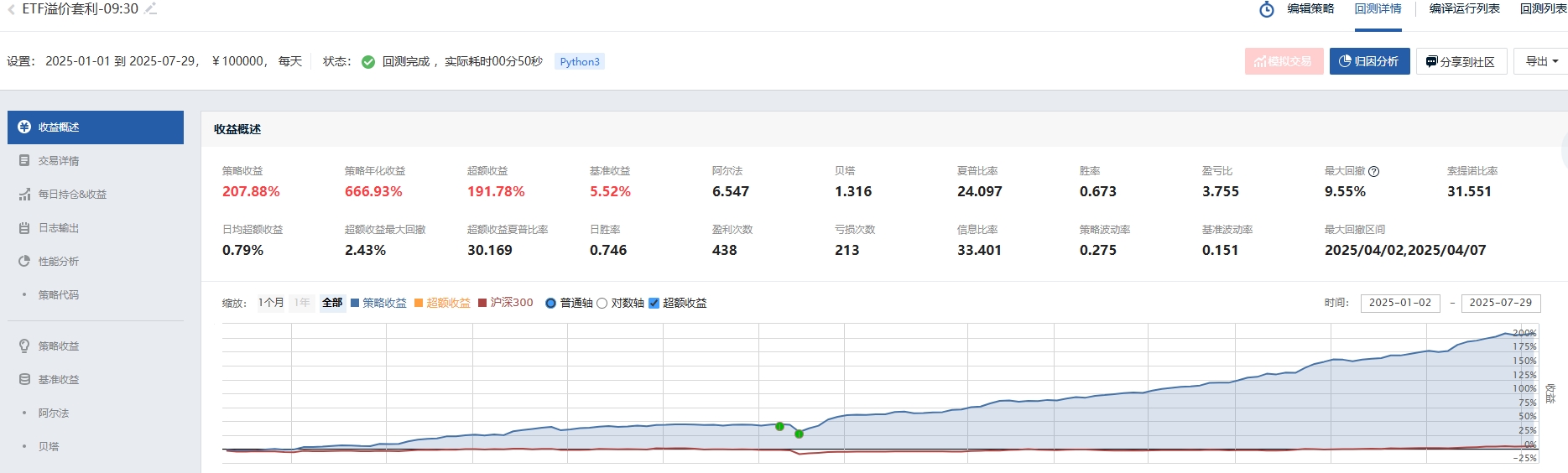Expand the 导出 dropdown
Viewport: 1568px width, 473px height.
(x=1540, y=61)
